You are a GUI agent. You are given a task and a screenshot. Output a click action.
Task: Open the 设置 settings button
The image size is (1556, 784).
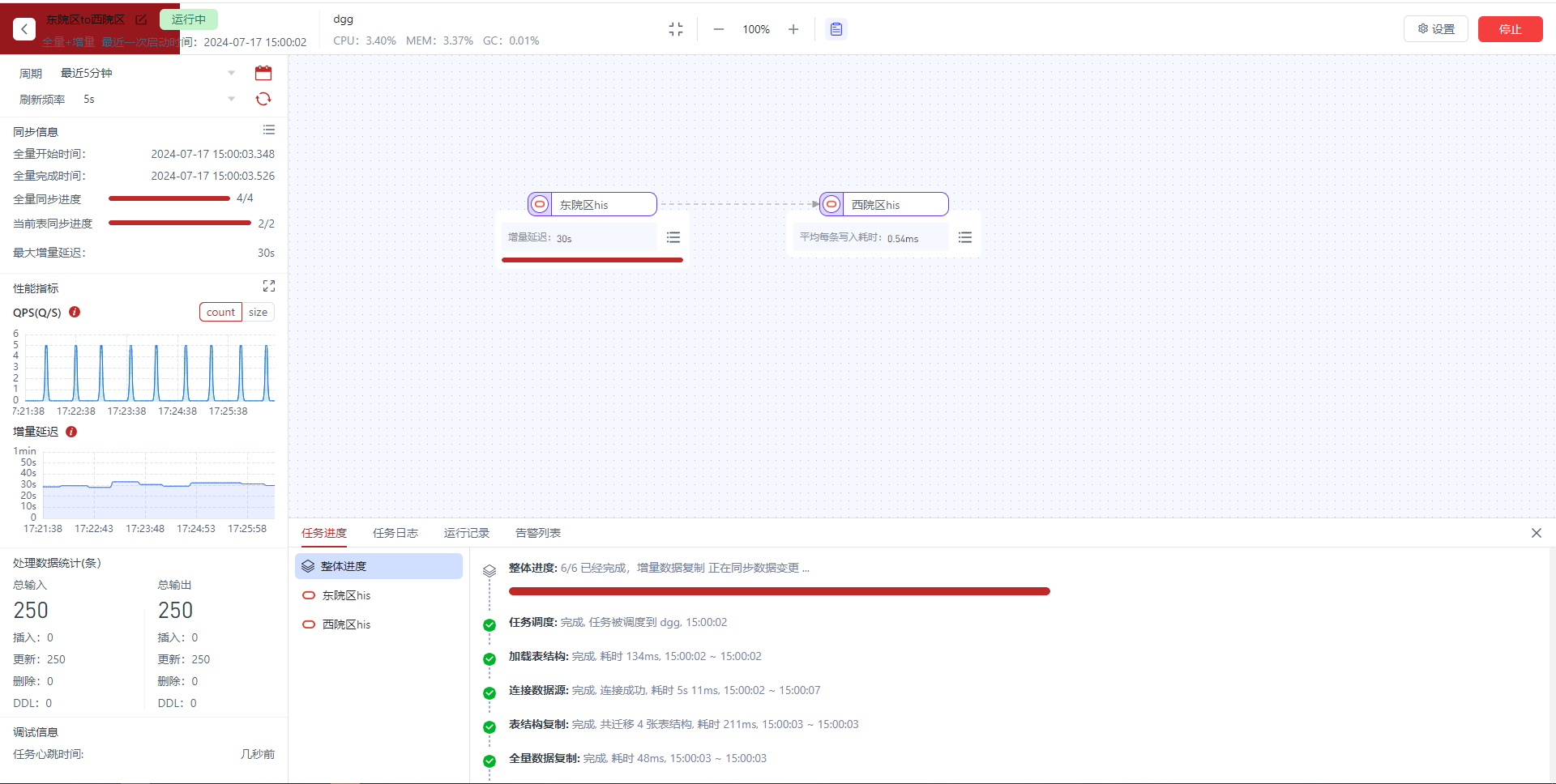1436,29
